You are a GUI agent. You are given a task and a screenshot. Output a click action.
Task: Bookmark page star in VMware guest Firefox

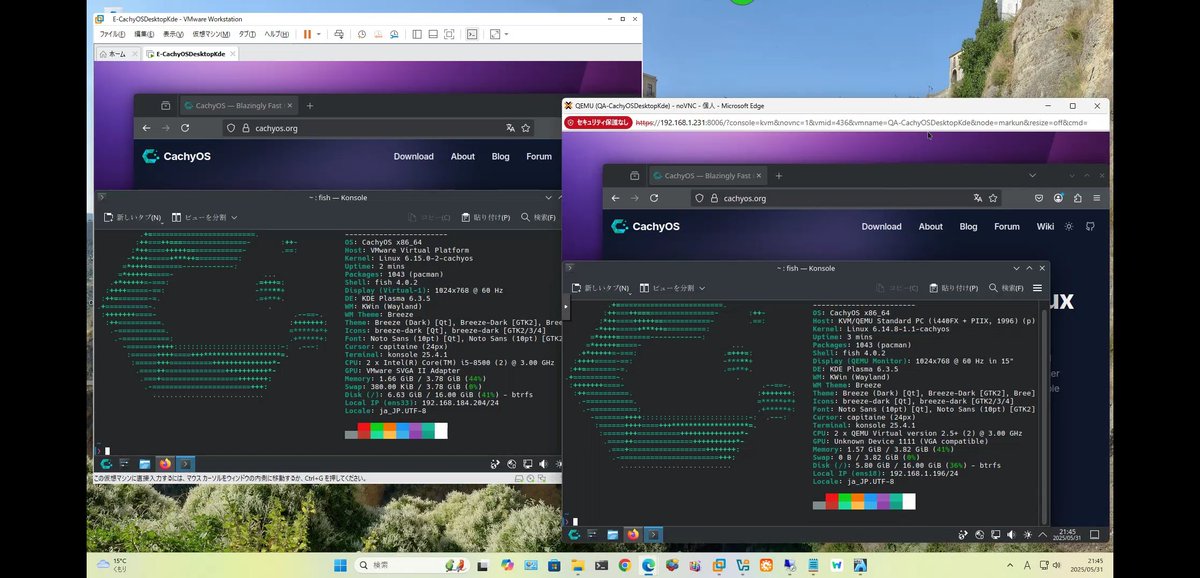tap(526, 128)
